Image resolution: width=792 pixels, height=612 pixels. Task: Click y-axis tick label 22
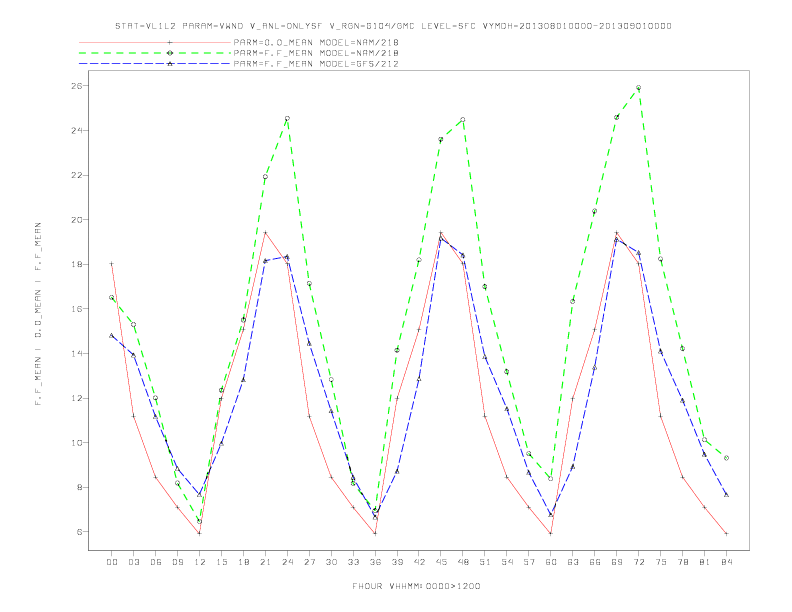[75, 175]
